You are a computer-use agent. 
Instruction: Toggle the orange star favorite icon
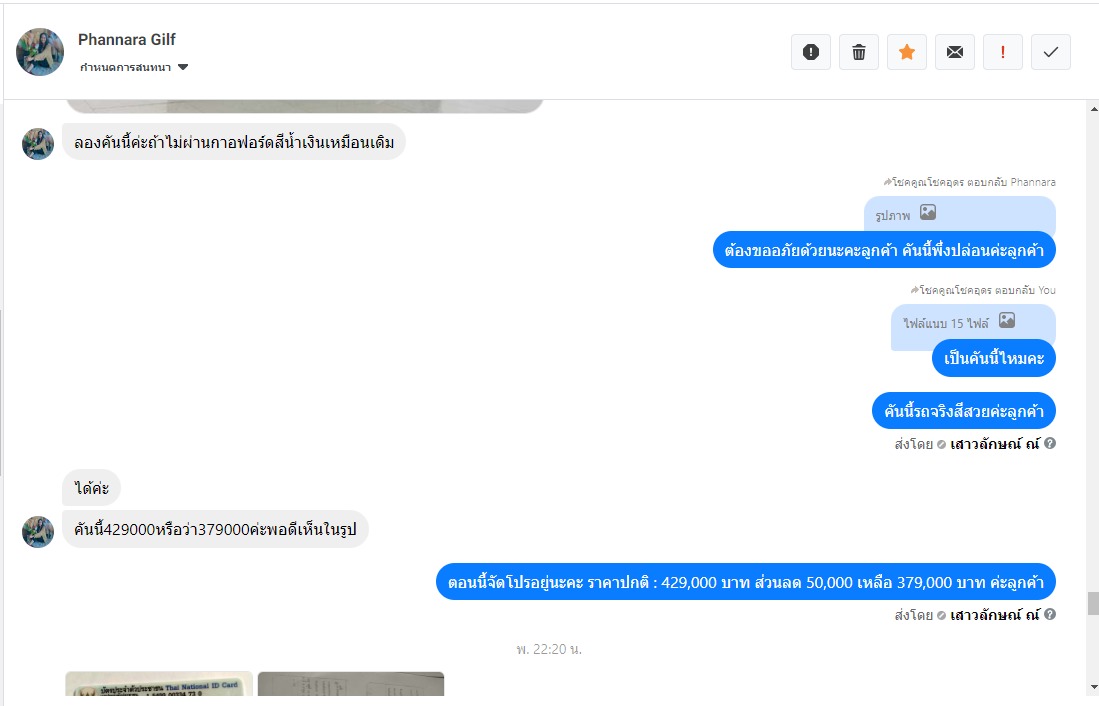[907, 52]
